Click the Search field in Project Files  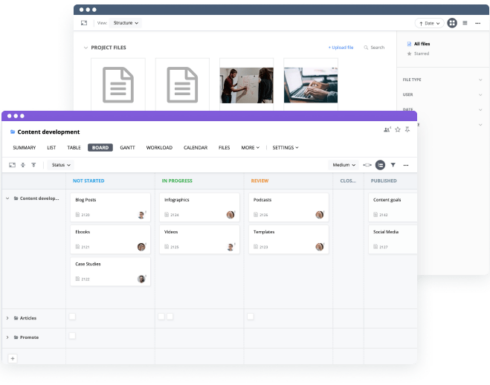click(374, 48)
